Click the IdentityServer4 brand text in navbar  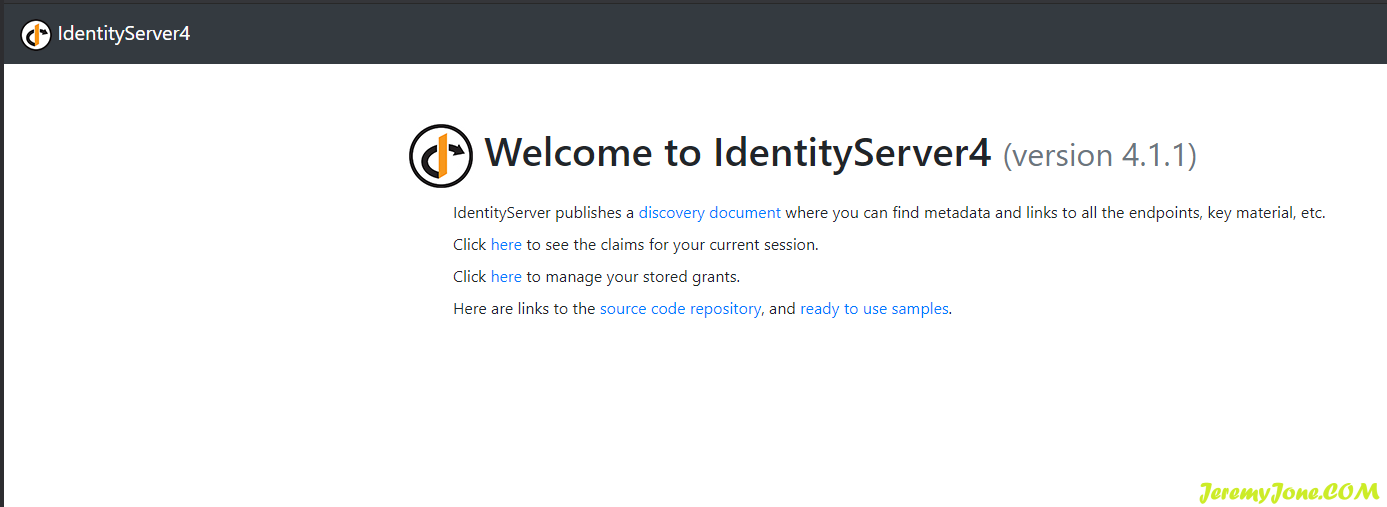[124, 34]
